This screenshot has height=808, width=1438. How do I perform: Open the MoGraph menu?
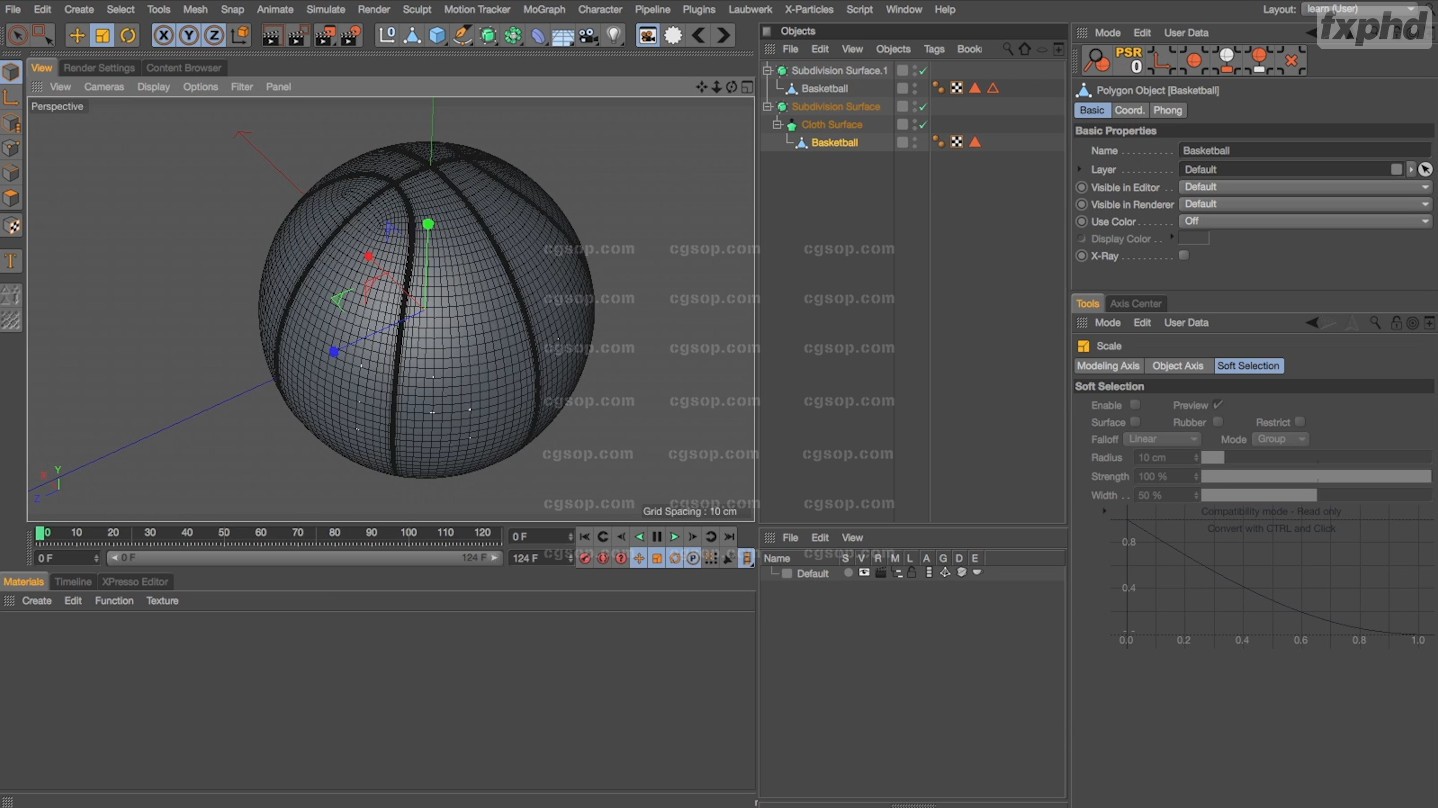[x=544, y=9]
